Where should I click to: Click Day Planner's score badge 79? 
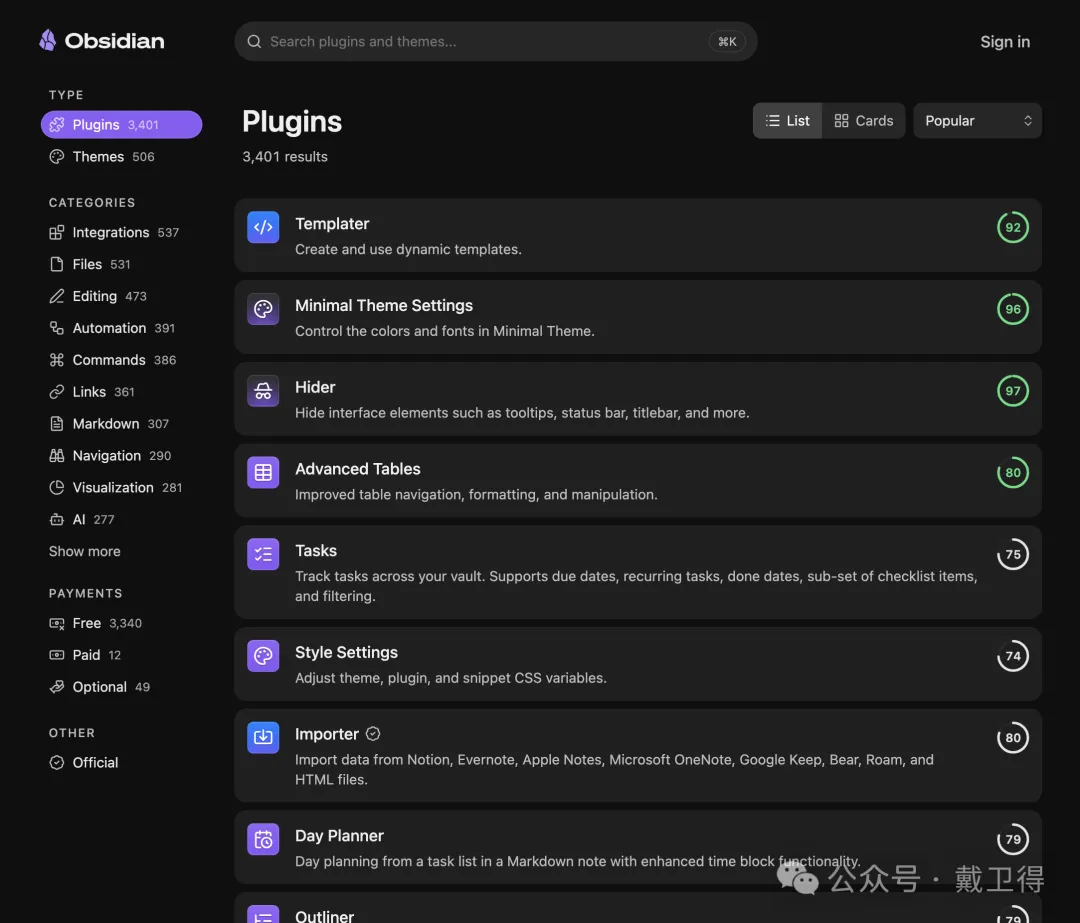tap(1012, 840)
